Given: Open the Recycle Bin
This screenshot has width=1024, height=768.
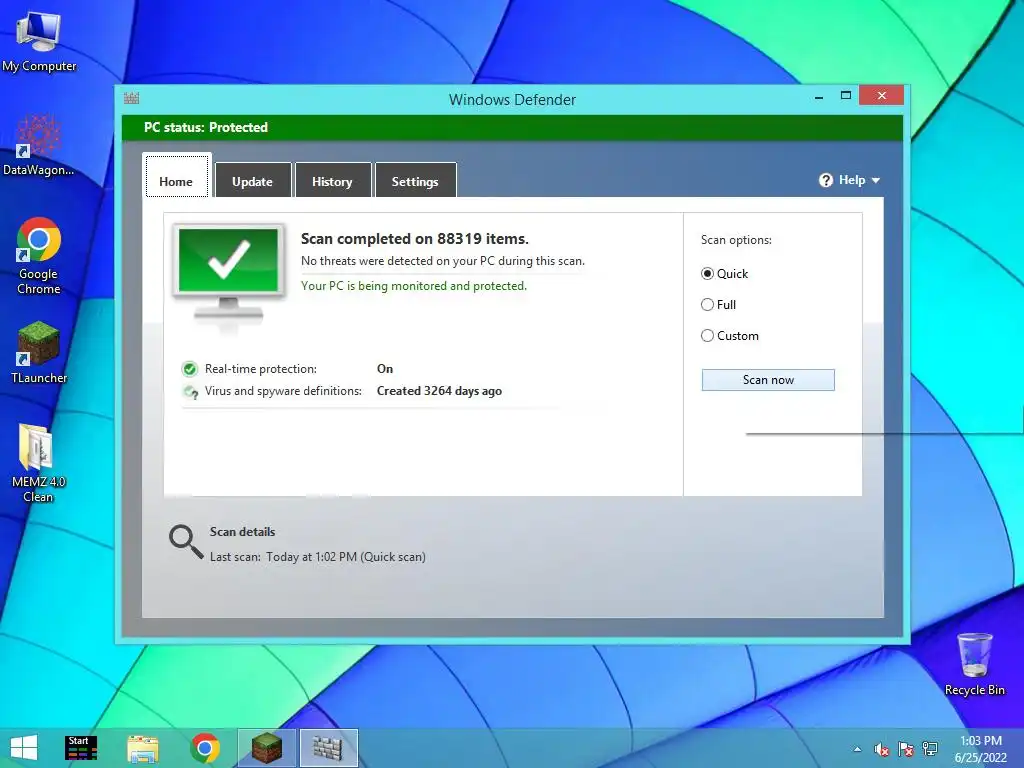Looking at the screenshot, I should coord(974,664).
